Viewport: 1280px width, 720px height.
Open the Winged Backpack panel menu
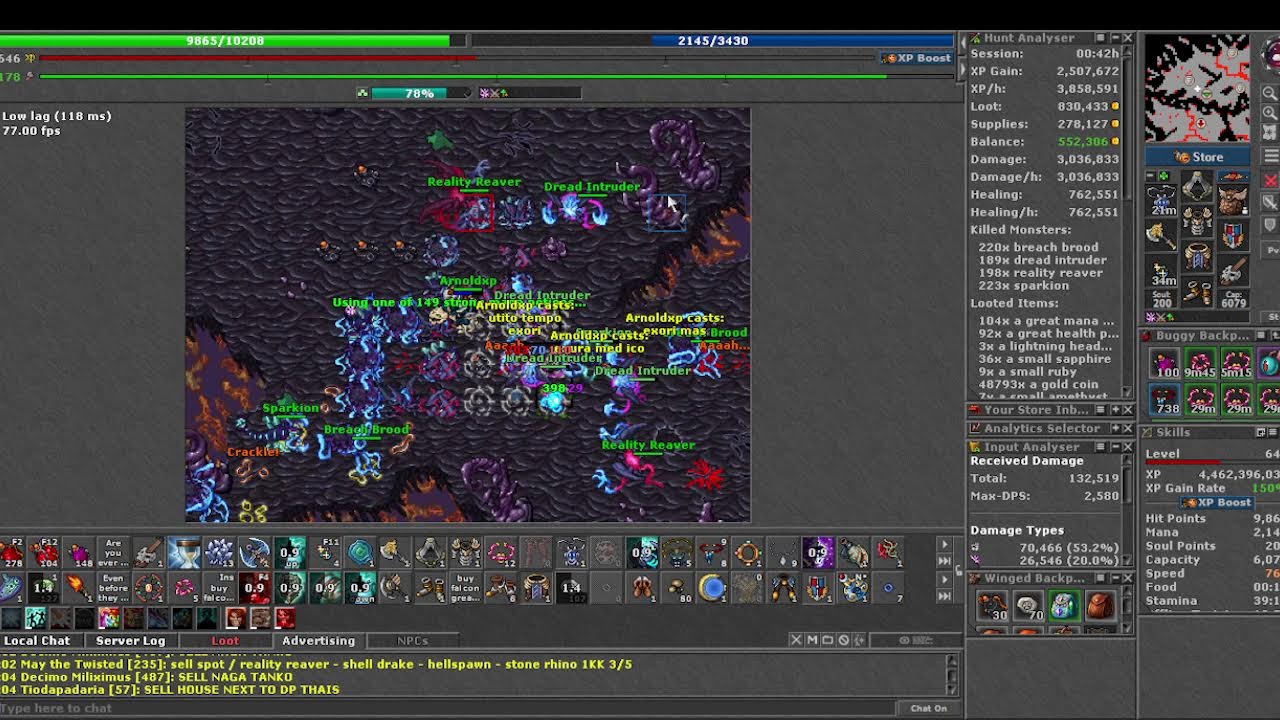pyautogui.click(x=1101, y=579)
